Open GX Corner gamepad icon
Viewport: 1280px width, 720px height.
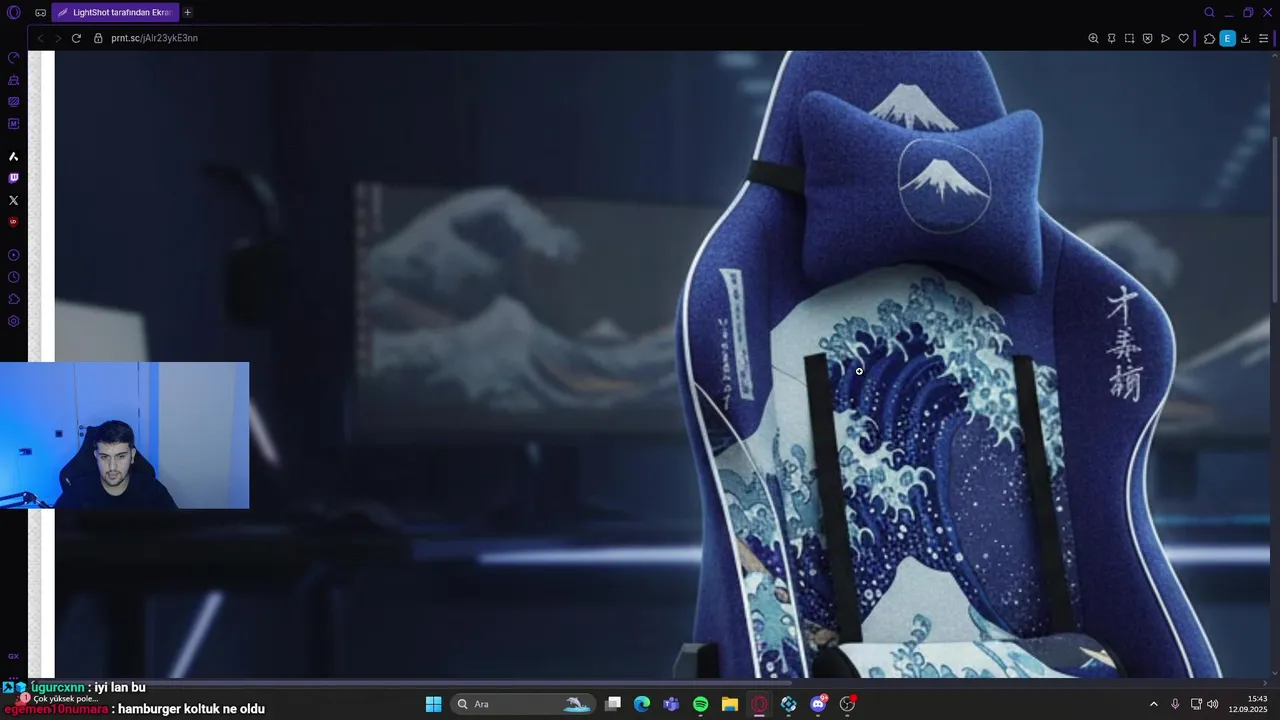(x=40, y=12)
